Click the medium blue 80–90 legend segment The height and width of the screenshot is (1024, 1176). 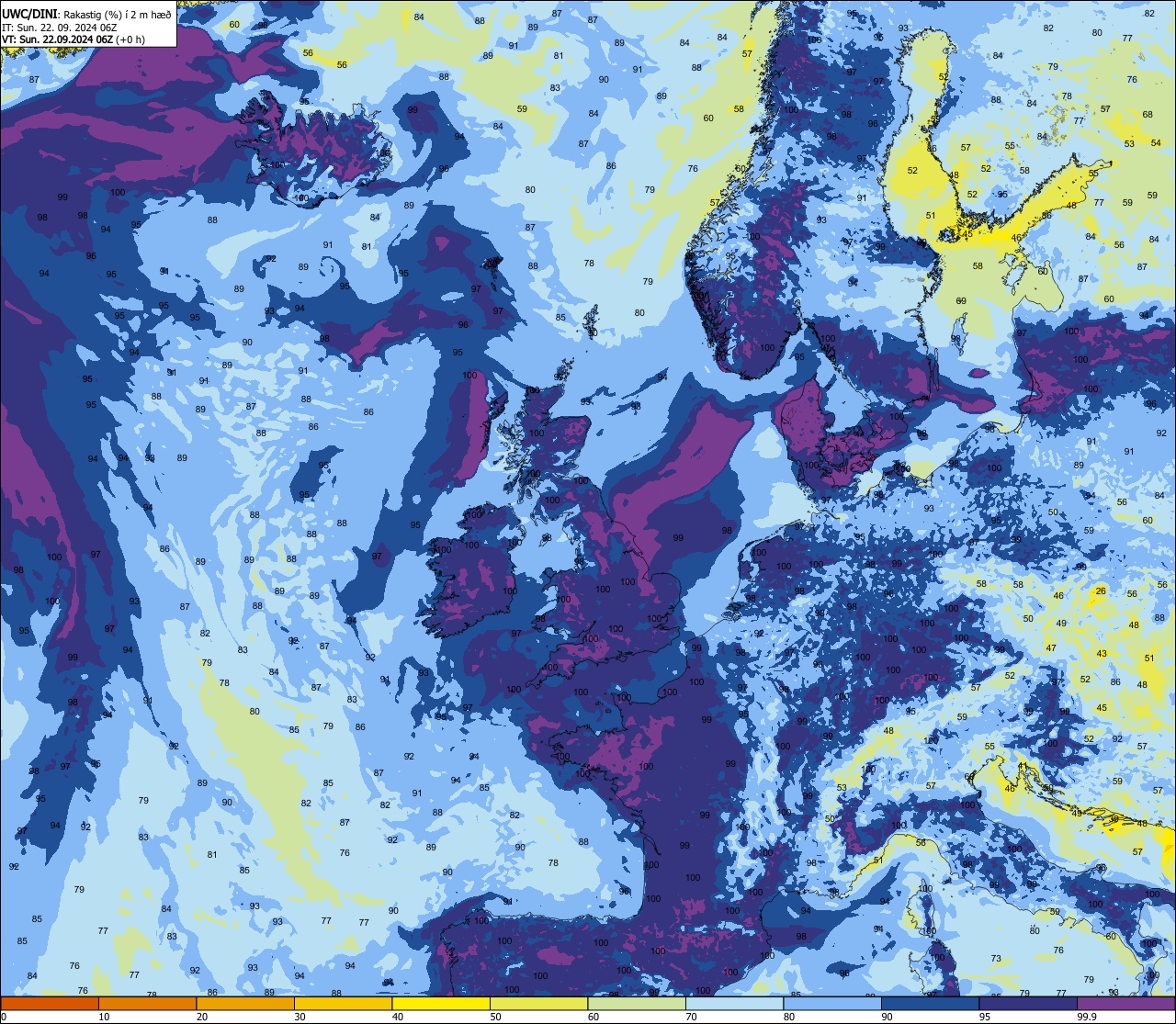832,1004
